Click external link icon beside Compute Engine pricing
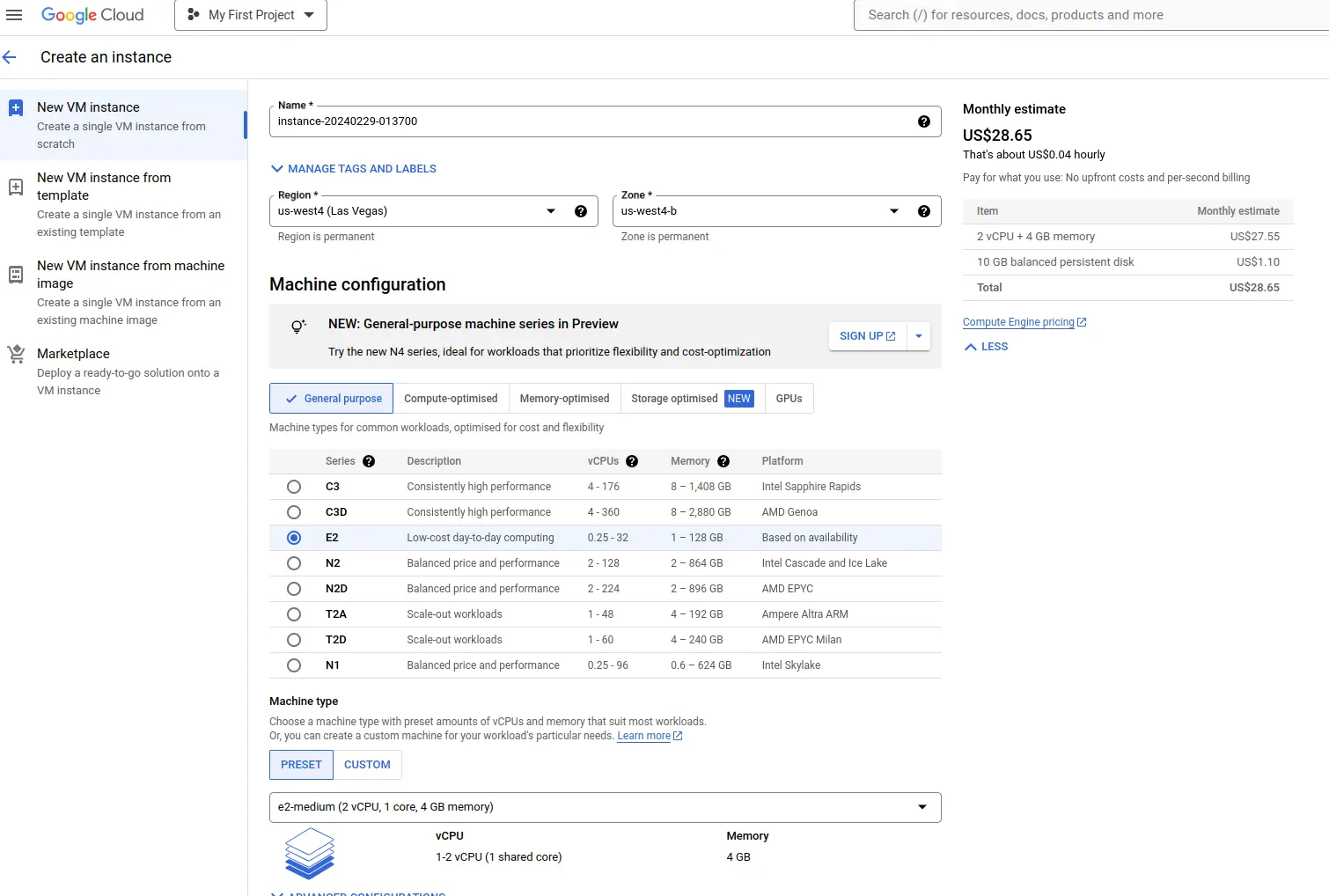The image size is (1329, 896). [1082, 322]
